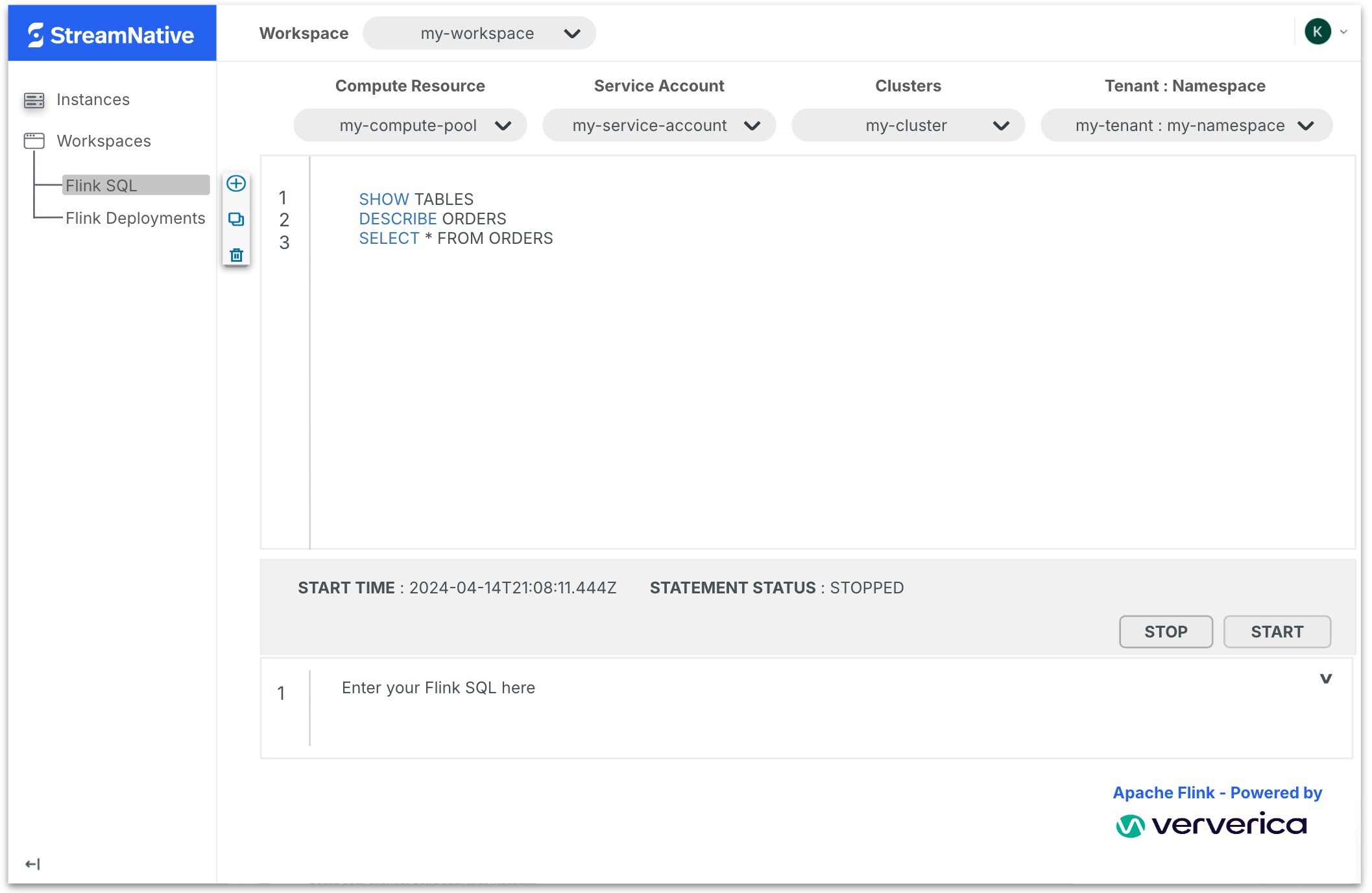The height and width of the screenshot is (893, 1372).
Task: Select Flink Deployments tree item
Action: 135,218
